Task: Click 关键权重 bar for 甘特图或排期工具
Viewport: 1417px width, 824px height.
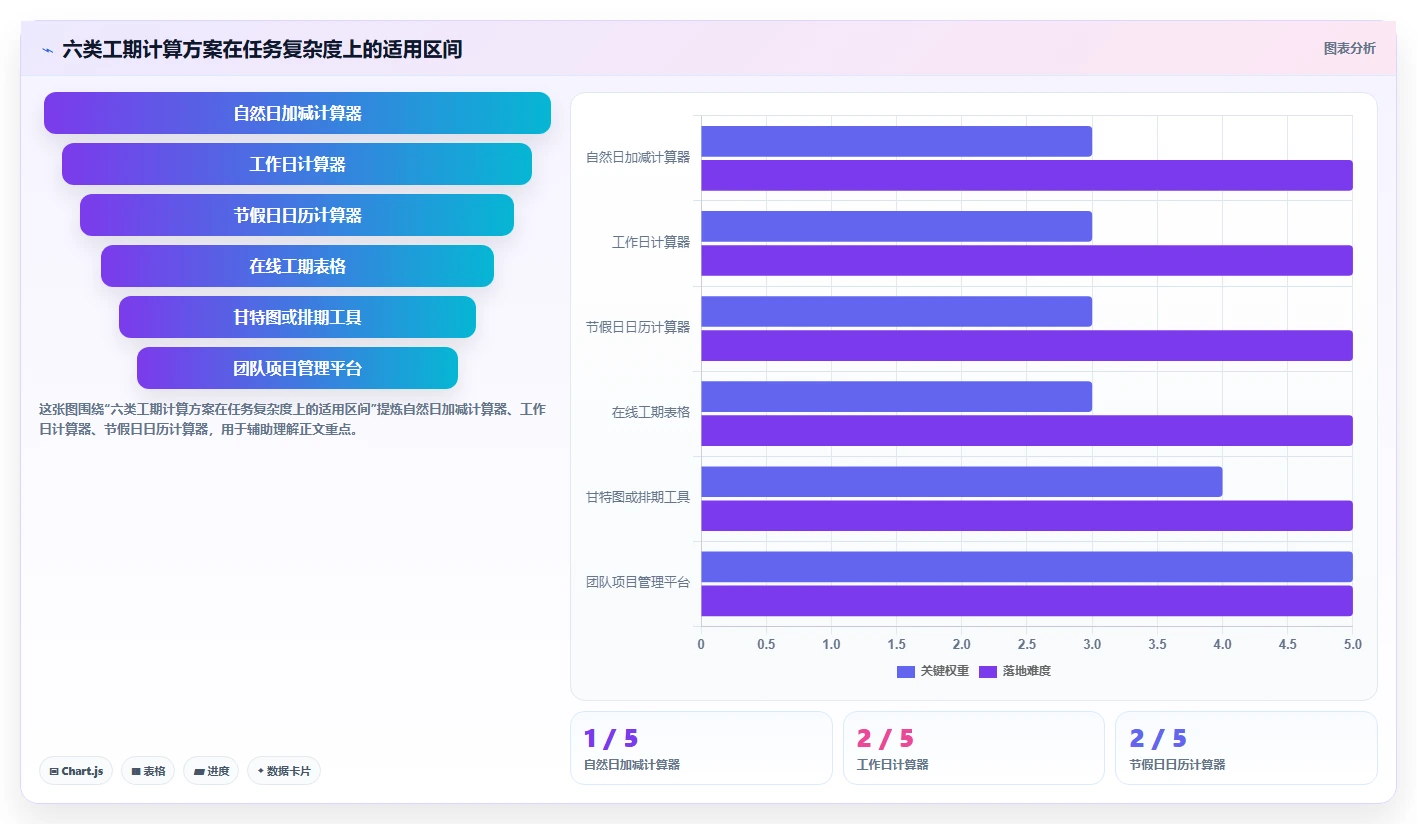Action: (x=961, y=481)
